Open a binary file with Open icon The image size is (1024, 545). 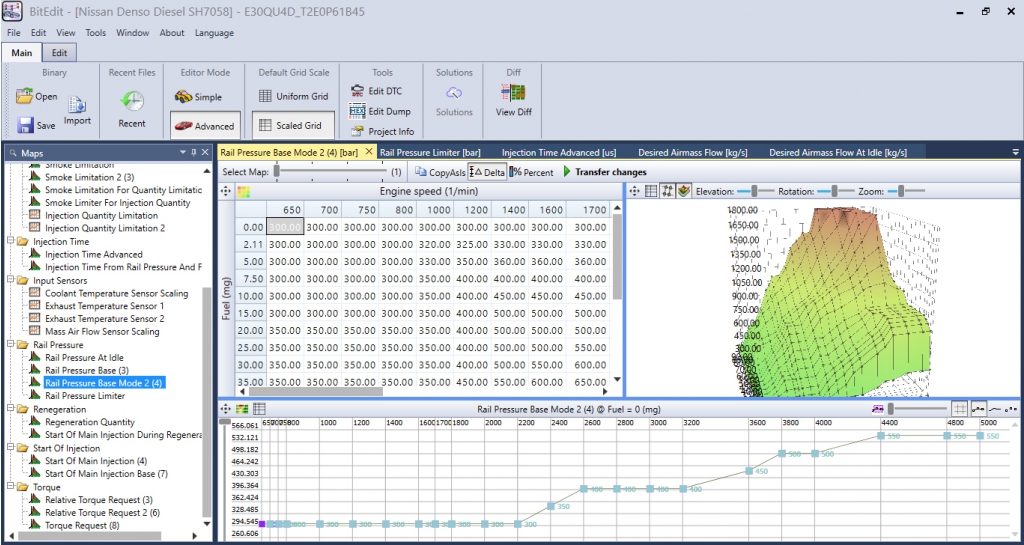24,97
